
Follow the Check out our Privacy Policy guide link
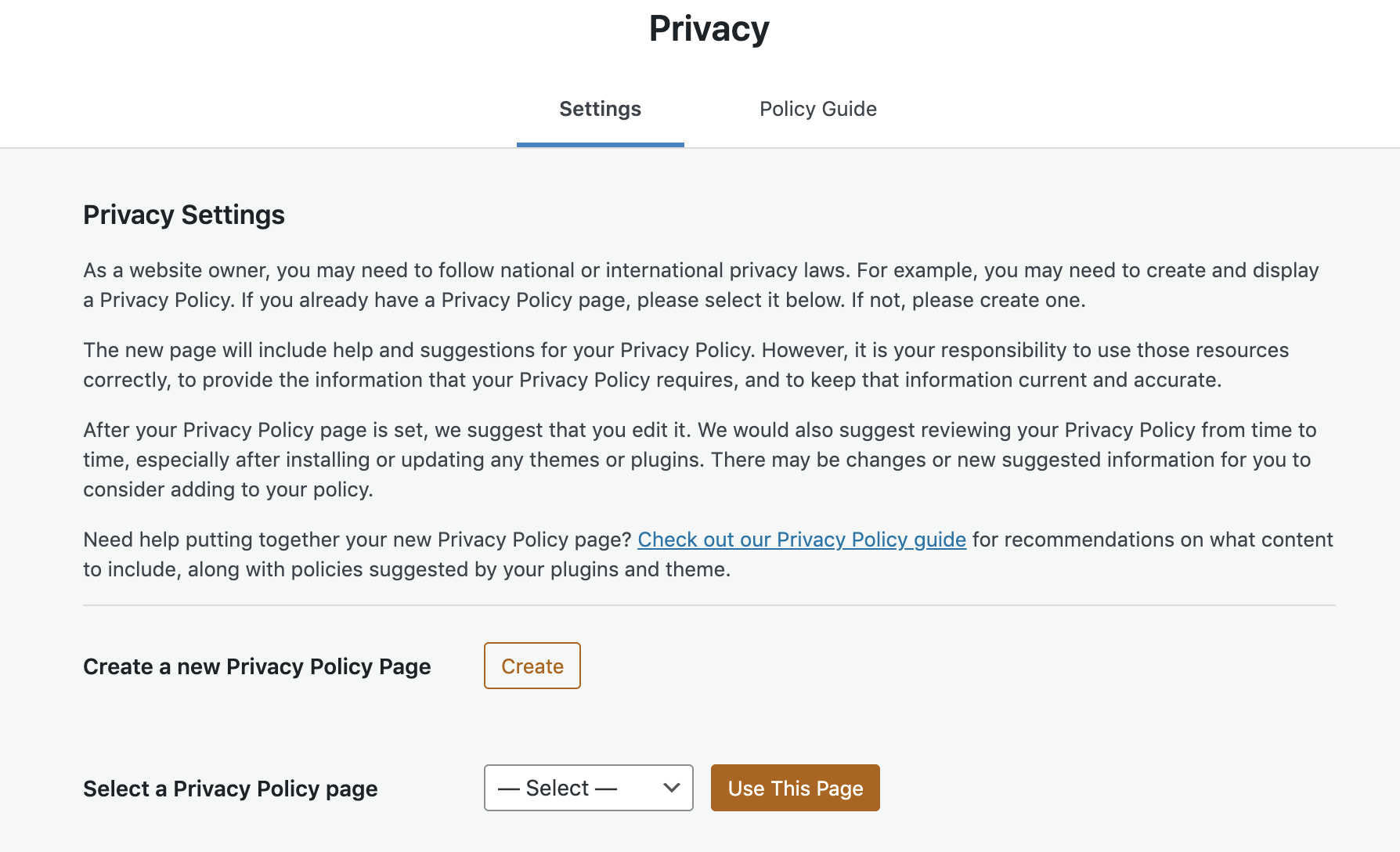[802, 540]
